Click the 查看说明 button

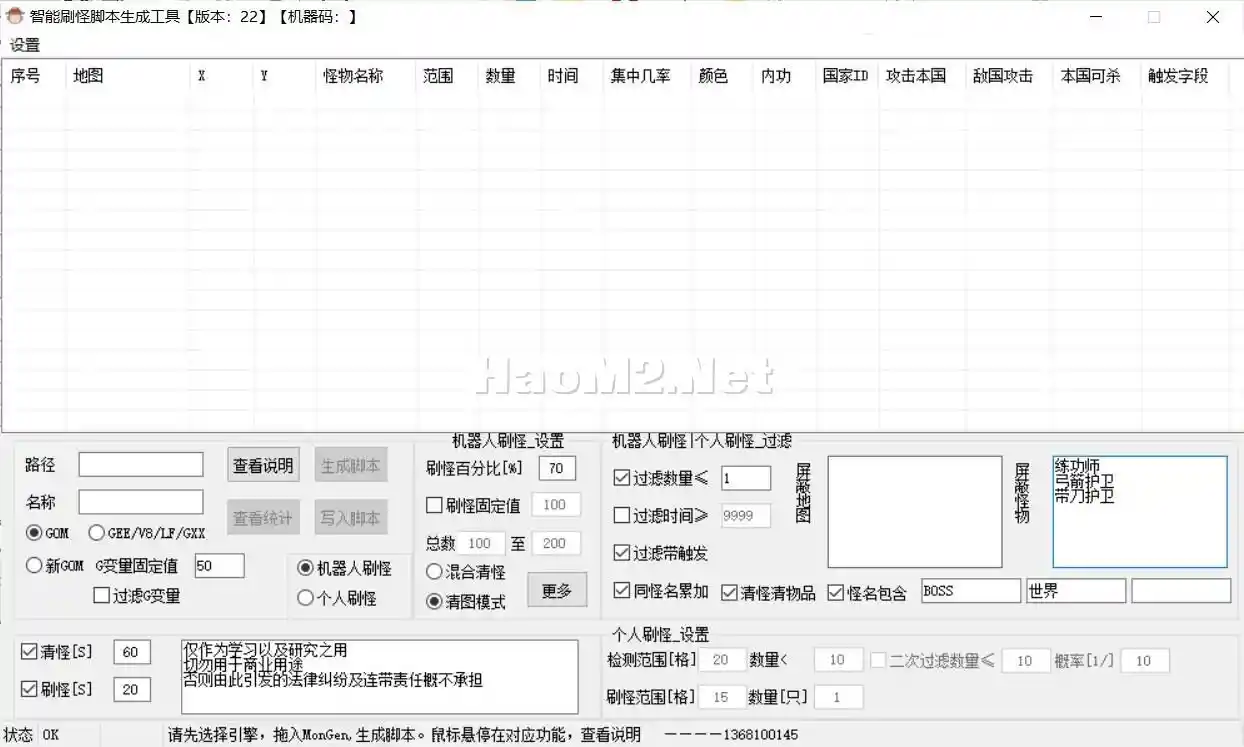[x=264, y=465]
